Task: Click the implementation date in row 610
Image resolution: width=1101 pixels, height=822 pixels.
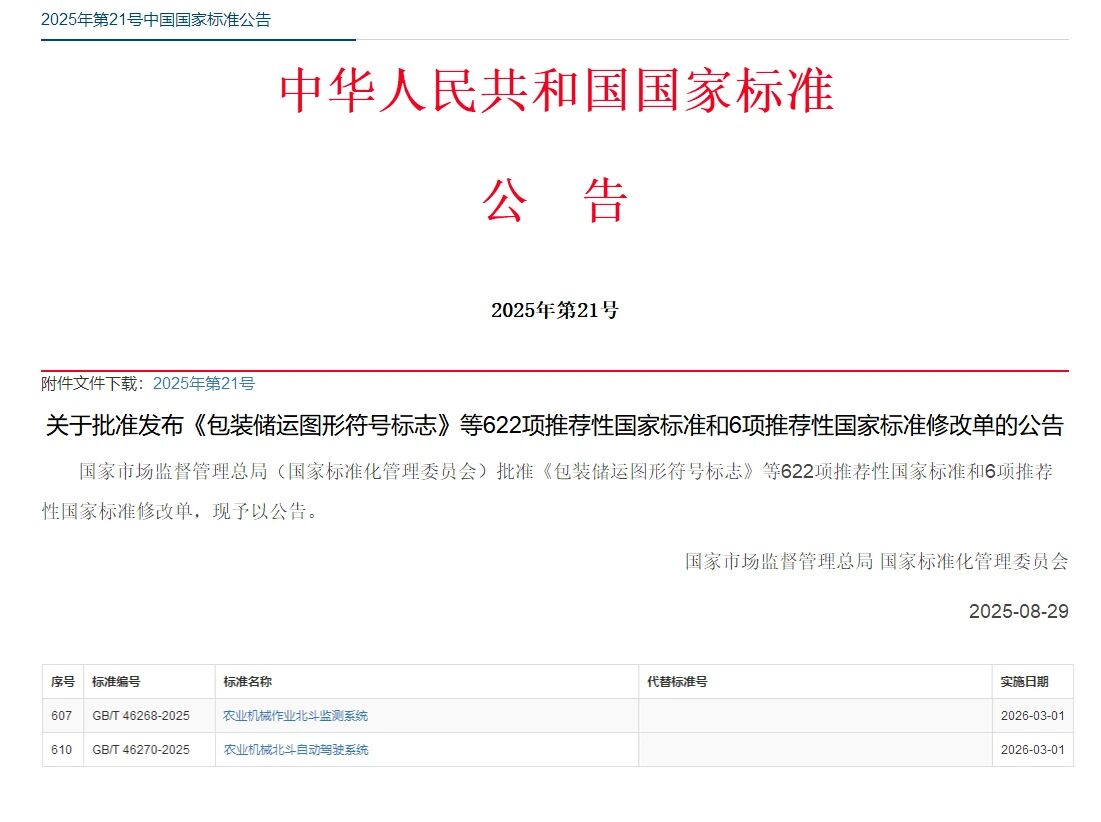Action: tap(1032, 750)
